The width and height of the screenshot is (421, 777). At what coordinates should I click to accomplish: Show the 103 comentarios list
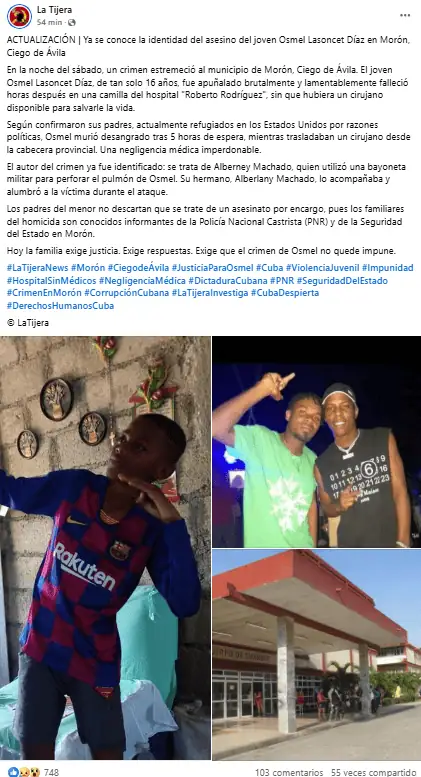pyautogui.click(x=289, y=772)
